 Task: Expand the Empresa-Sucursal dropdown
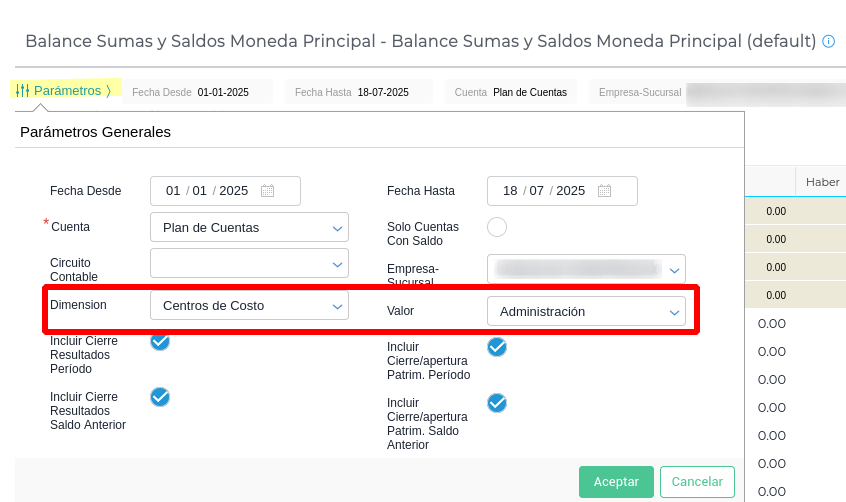tap(586, 269)
